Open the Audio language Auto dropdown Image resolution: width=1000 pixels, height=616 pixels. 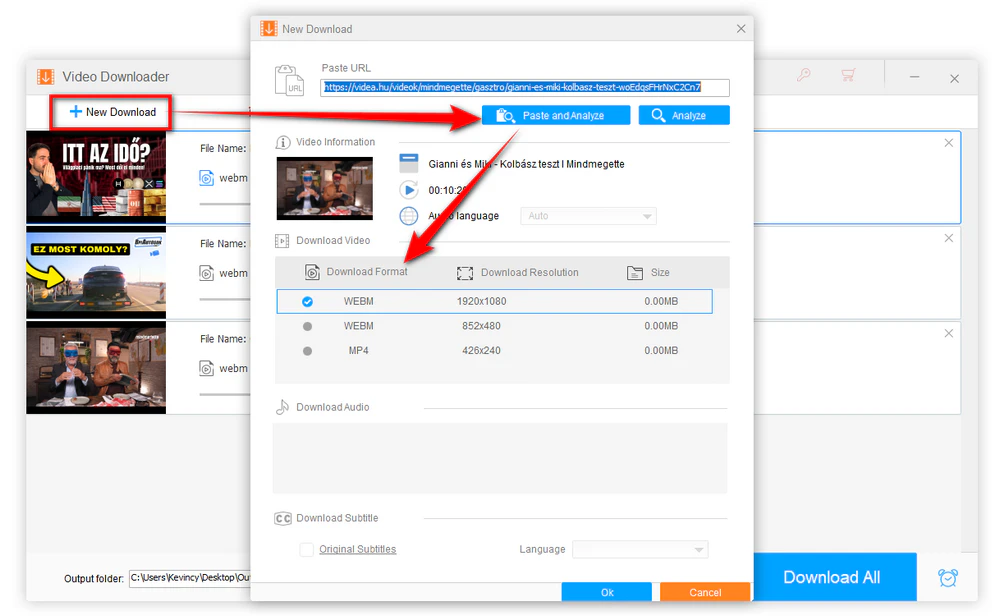point(587,215)
